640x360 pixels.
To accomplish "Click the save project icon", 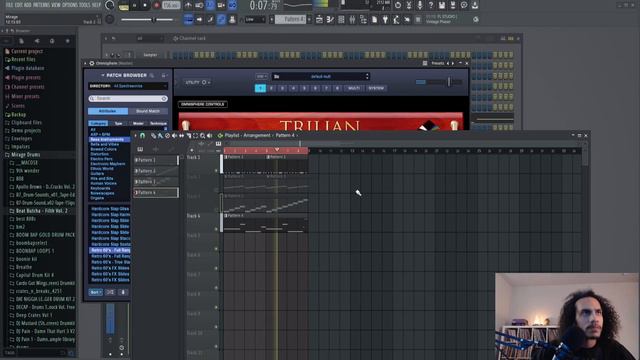I will coord(442,5).
